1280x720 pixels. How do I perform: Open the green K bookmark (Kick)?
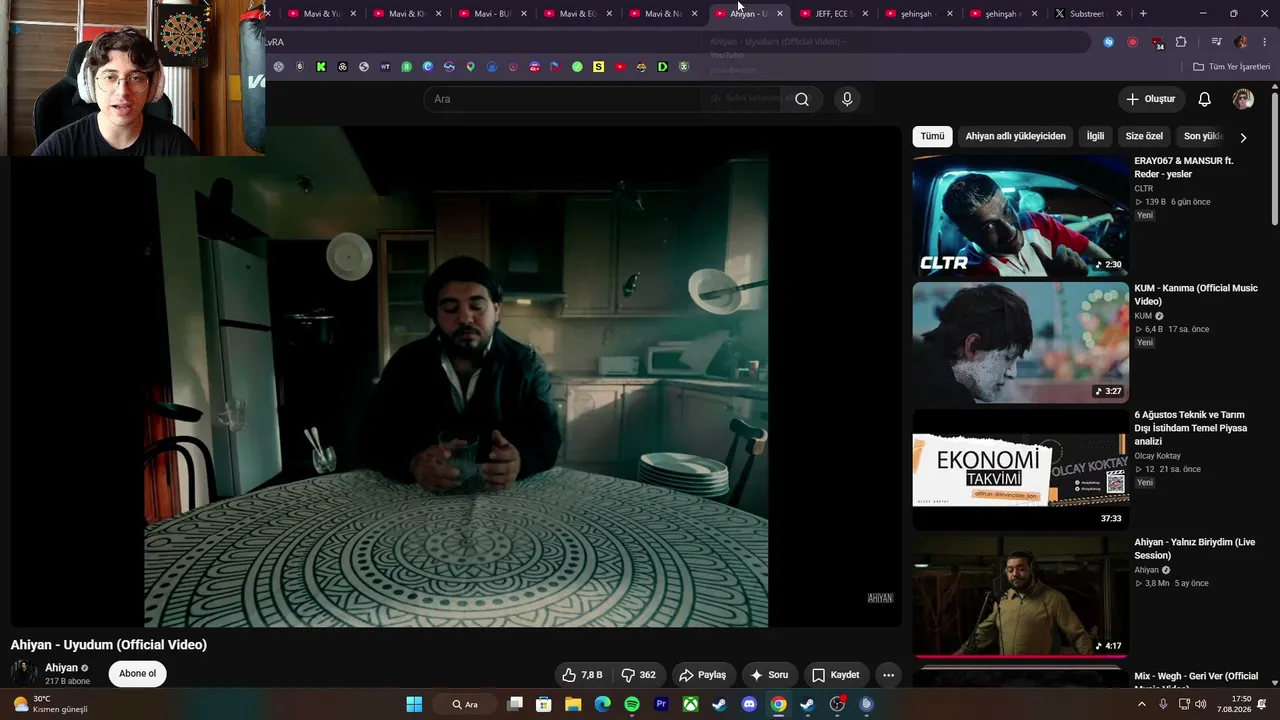321,67
